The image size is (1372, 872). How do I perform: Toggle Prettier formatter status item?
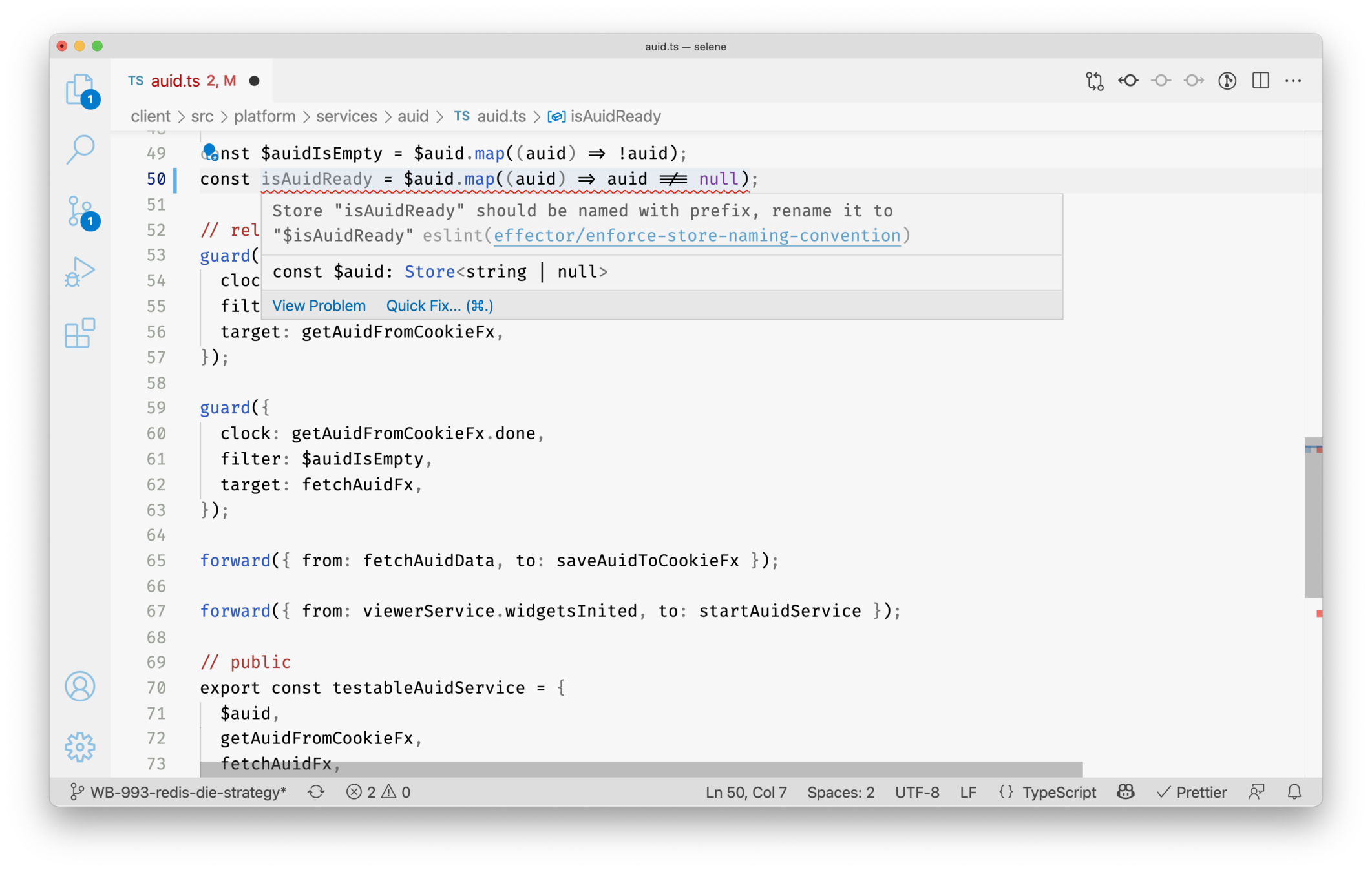tap(1192, 792)
